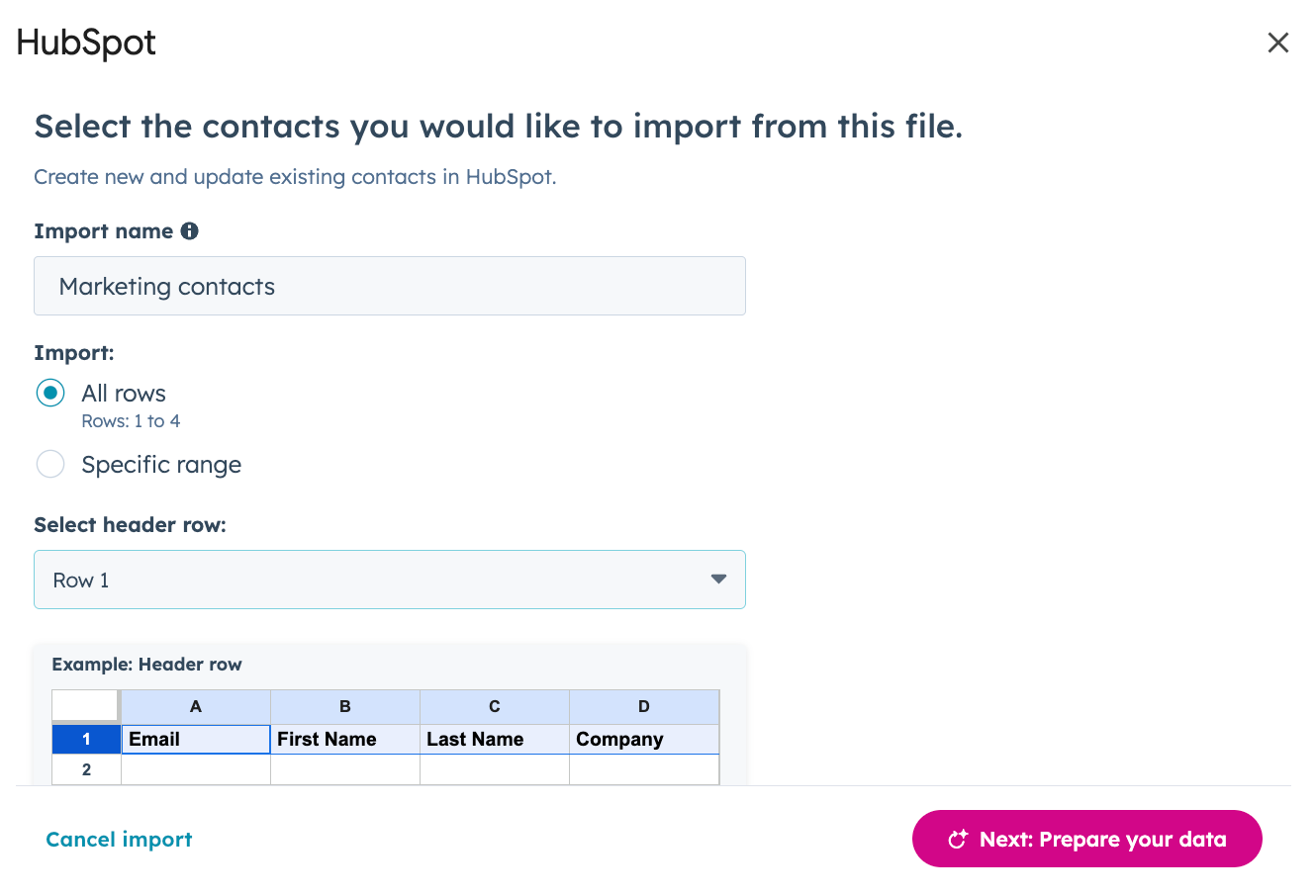Click the Last Name cell in the example table
Screen dimensions: 1316x896
tap(494, 739)
